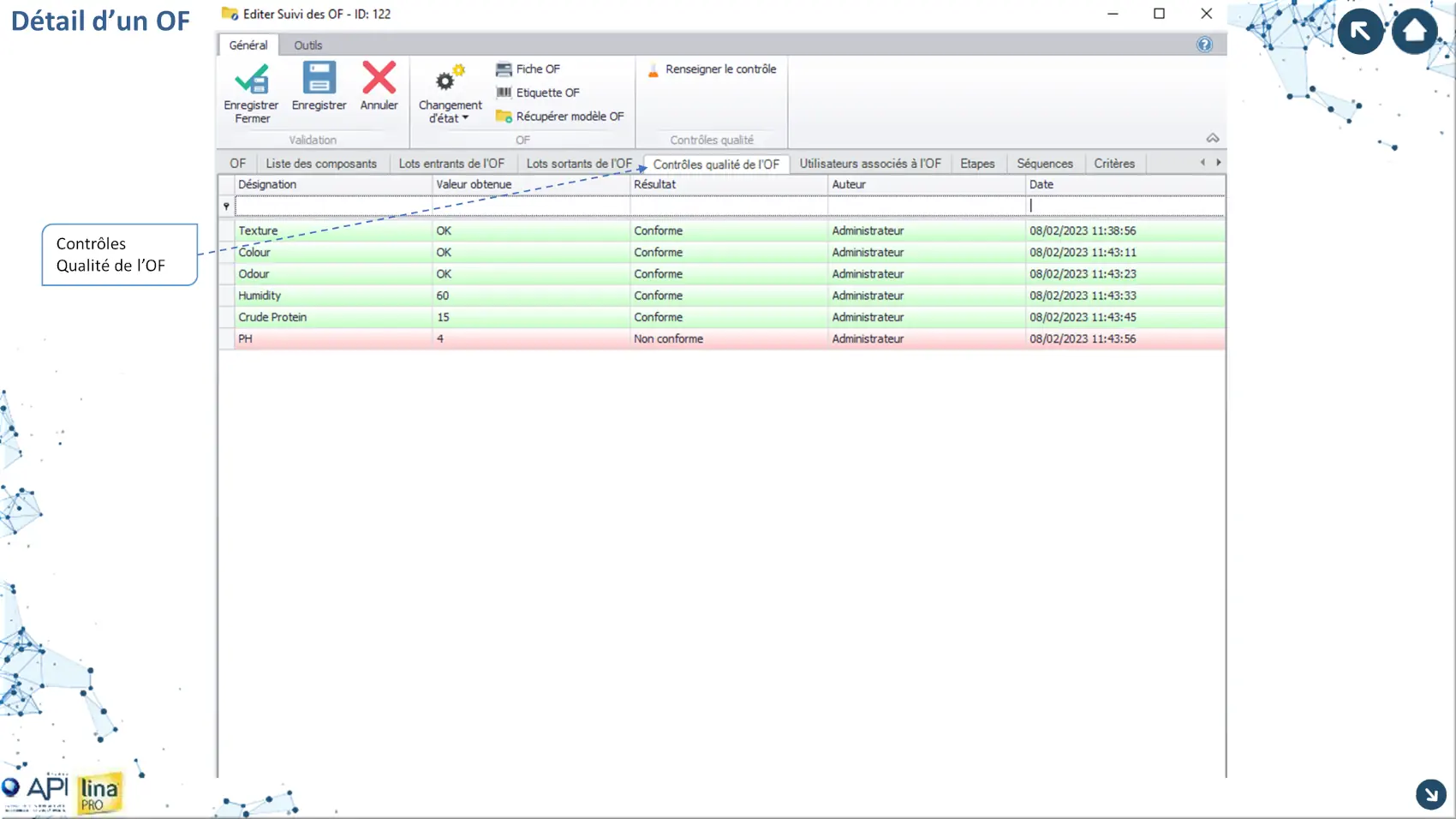This screenshot has width=1456, height=819.
Task: Click Récupérer modèle OF folder icon
Action: coord(504,117)
